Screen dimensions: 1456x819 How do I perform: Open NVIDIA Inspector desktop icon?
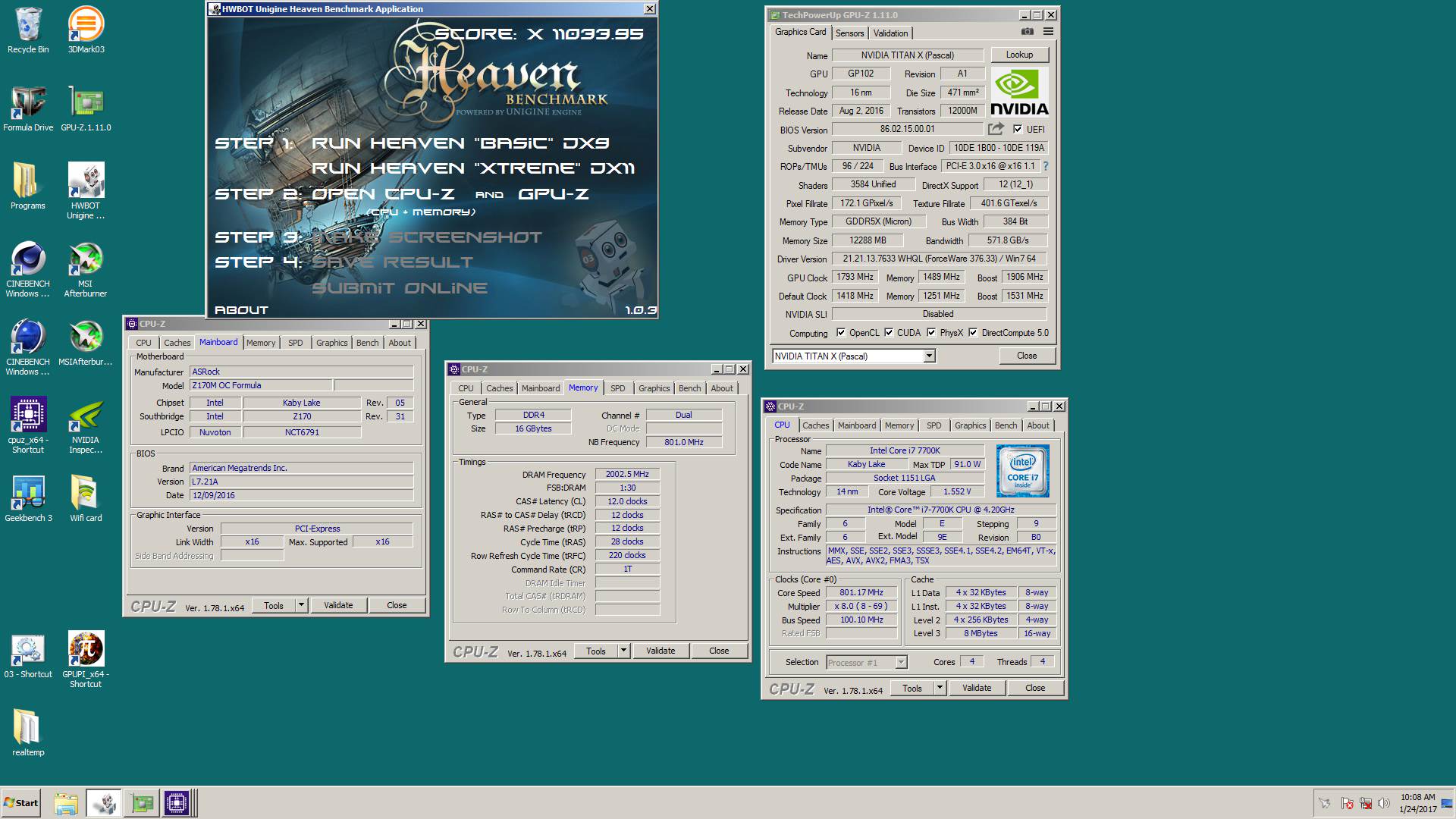pyautogui.click(x=86, y=425)
